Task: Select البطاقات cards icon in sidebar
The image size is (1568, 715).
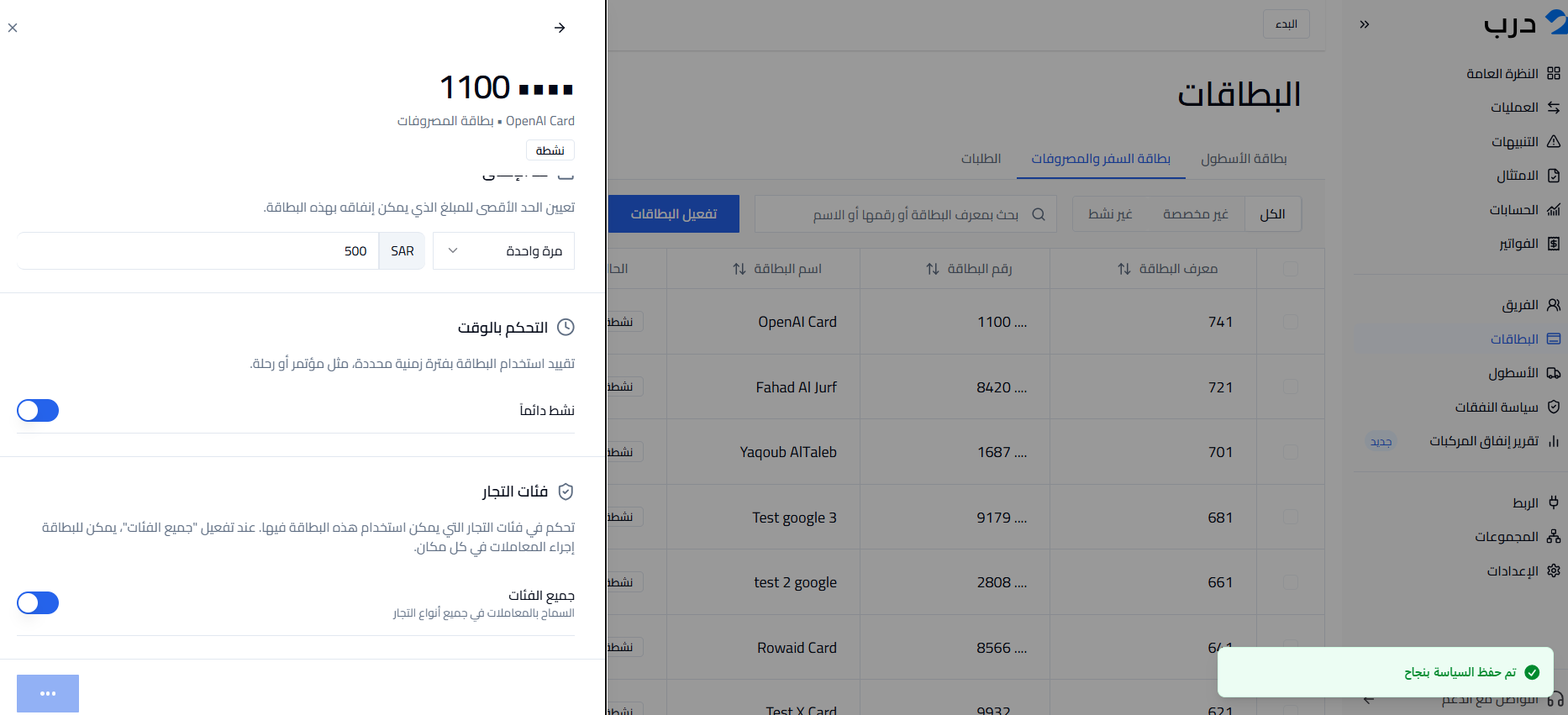Action: pyautogui.click(x=1554, y=339)
